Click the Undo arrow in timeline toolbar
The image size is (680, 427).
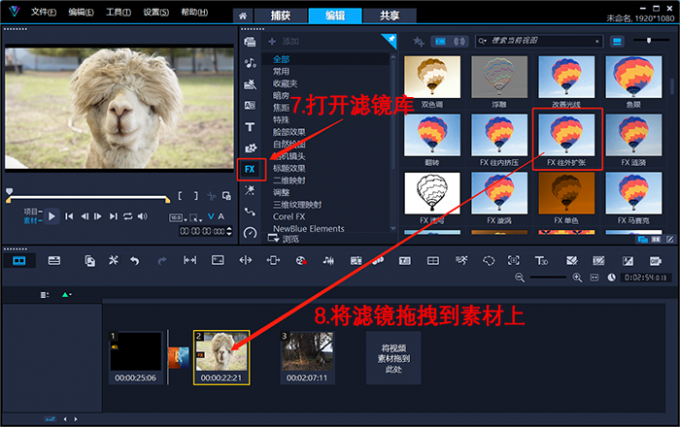point(135,261)
